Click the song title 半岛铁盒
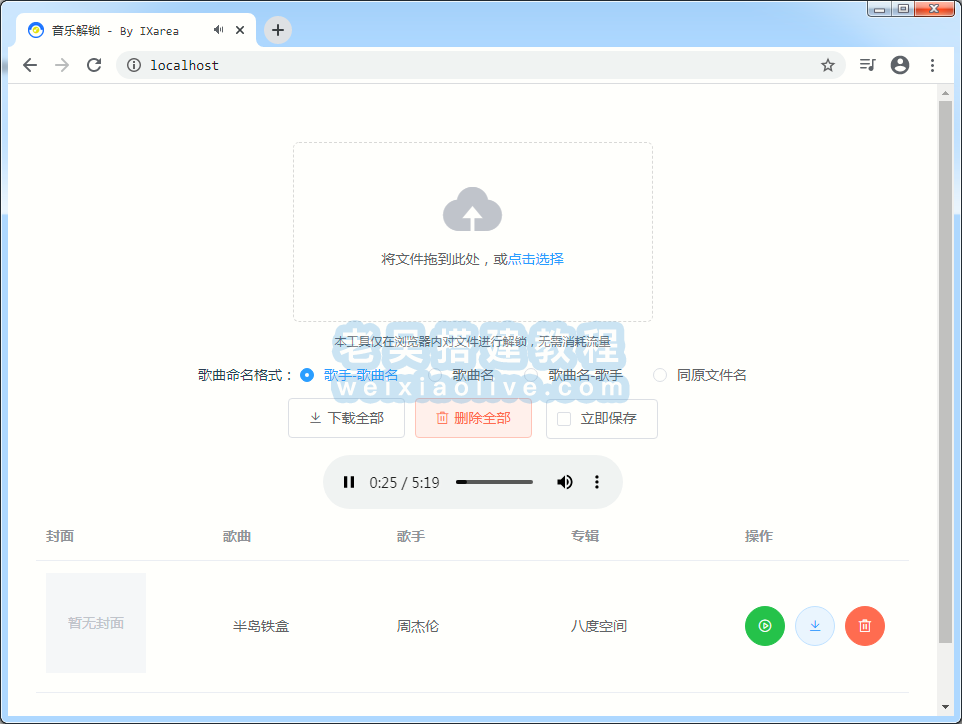The width and height of the screenshot is (962, 724). 261,626
